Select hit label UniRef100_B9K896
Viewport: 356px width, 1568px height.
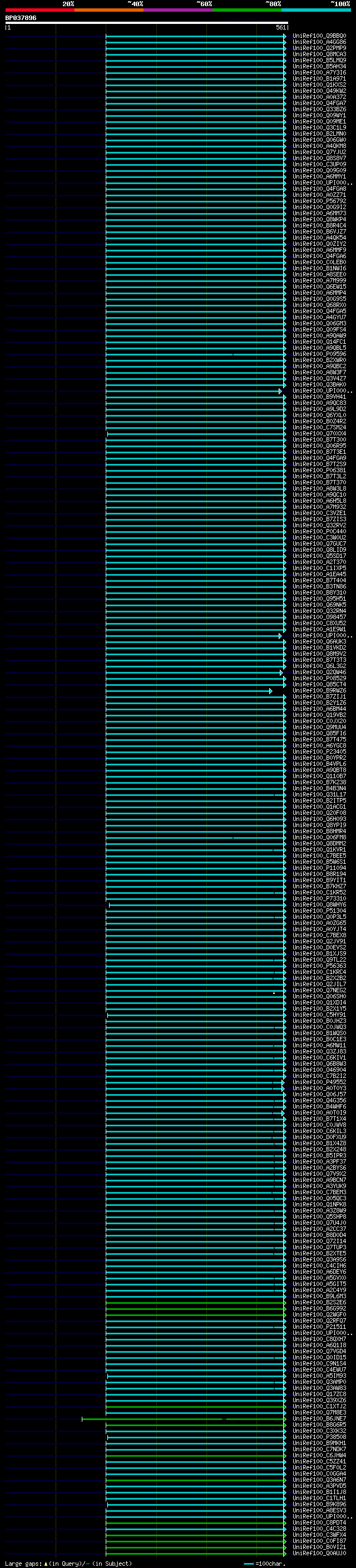[x=319, y=1504]
